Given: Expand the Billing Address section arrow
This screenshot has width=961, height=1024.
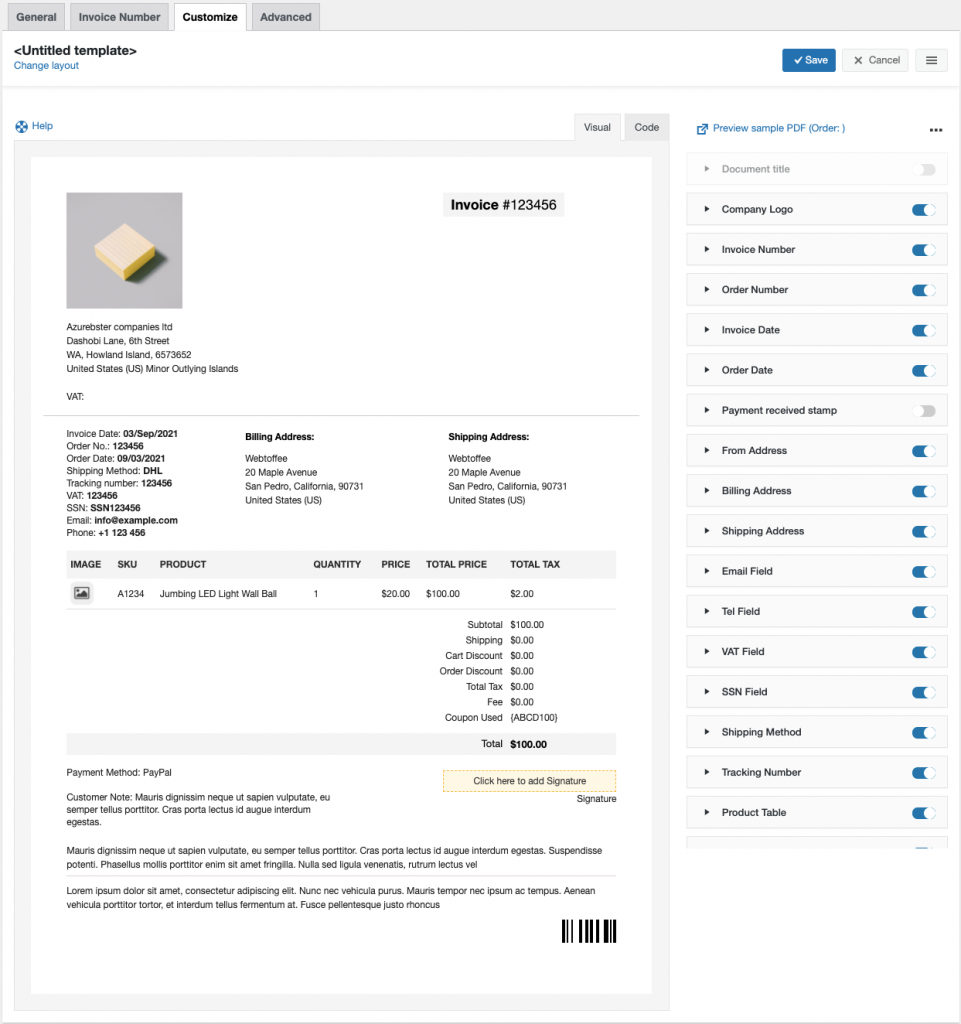Looking at the screenshot, I should pyautogui.click(x=707, y=490).
